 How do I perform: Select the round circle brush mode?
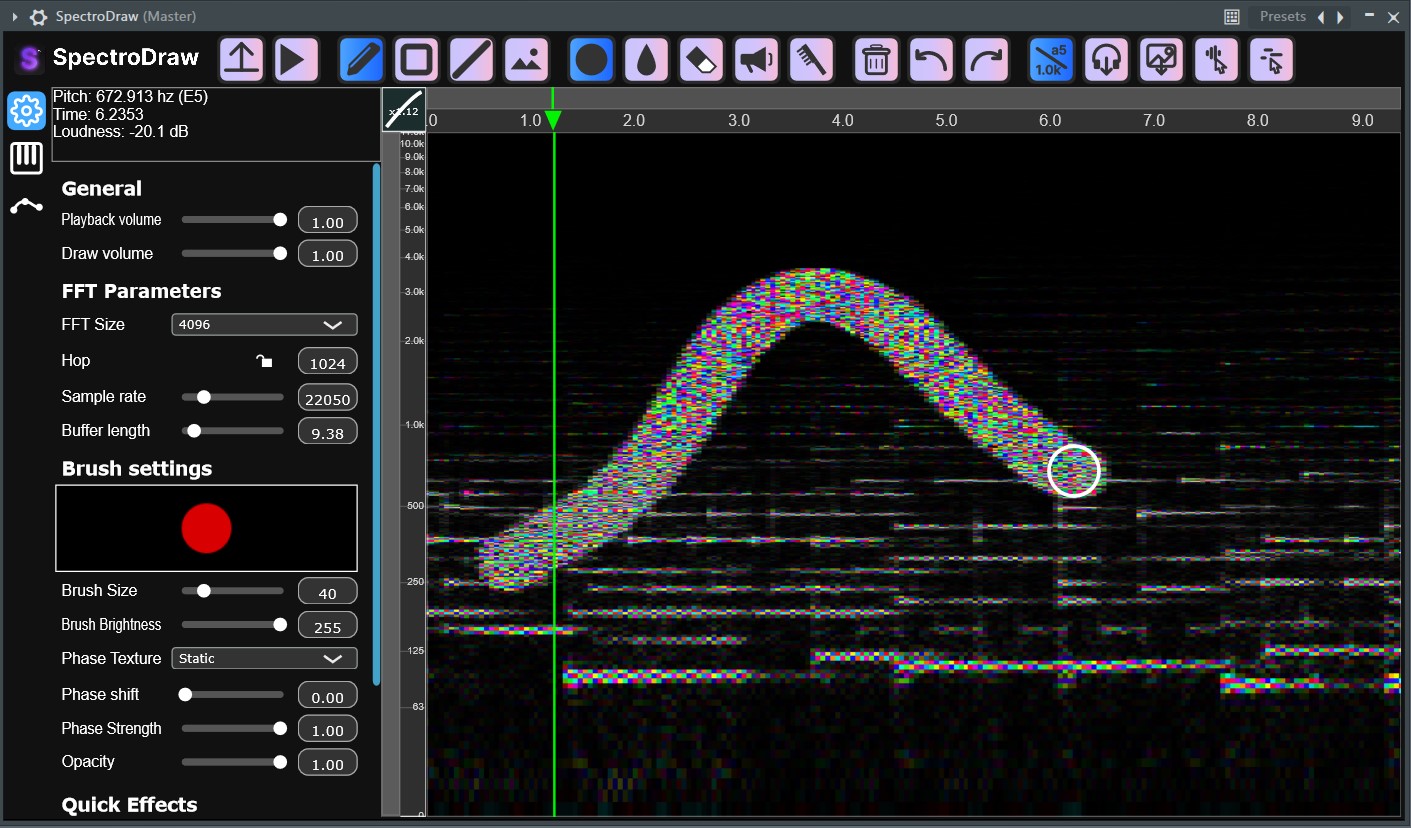(592, 60)
